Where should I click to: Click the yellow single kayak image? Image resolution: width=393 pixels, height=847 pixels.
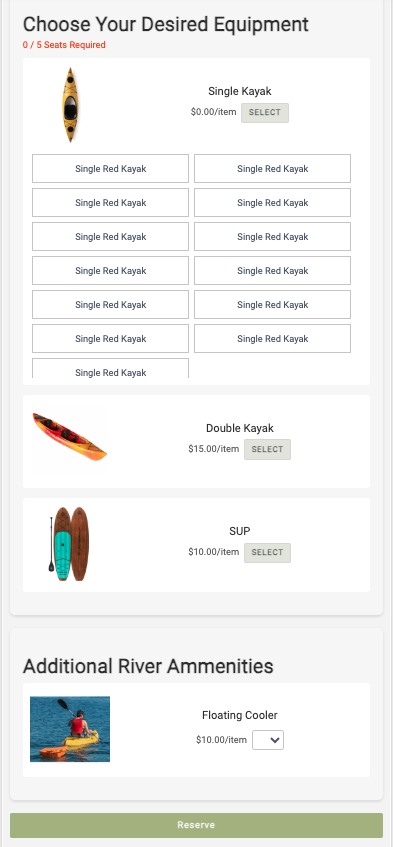(x=70, y=105)
